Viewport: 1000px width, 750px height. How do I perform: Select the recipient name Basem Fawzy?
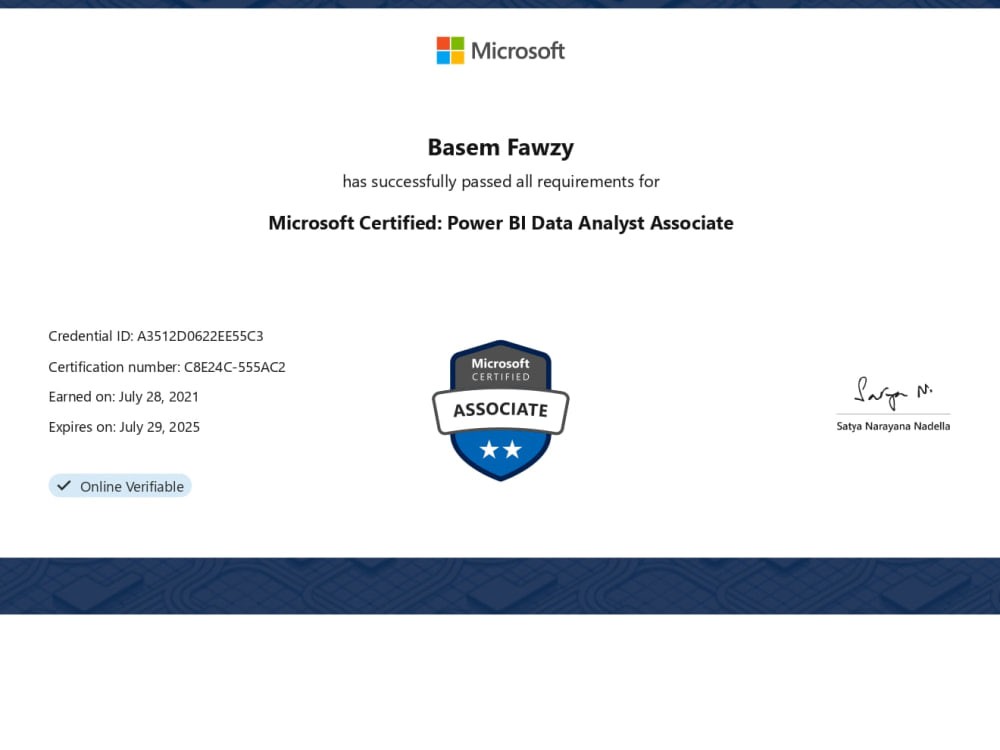point(500,148)
